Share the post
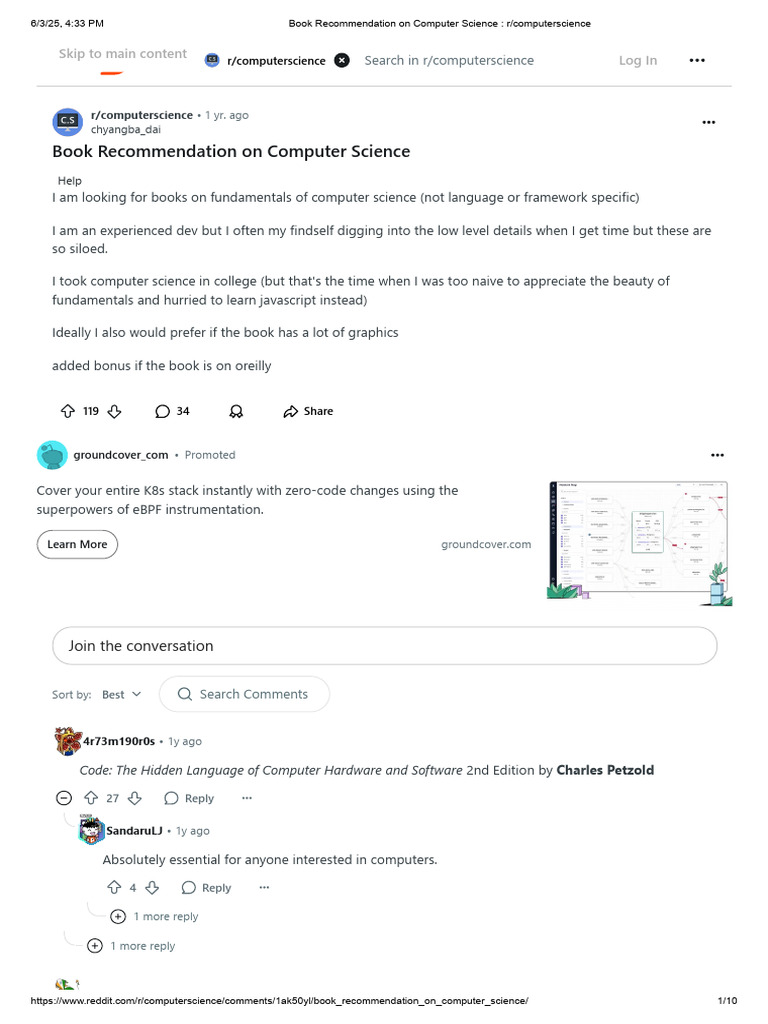The width and height of the screenshot is (768, 1024). tap(308, 411)
